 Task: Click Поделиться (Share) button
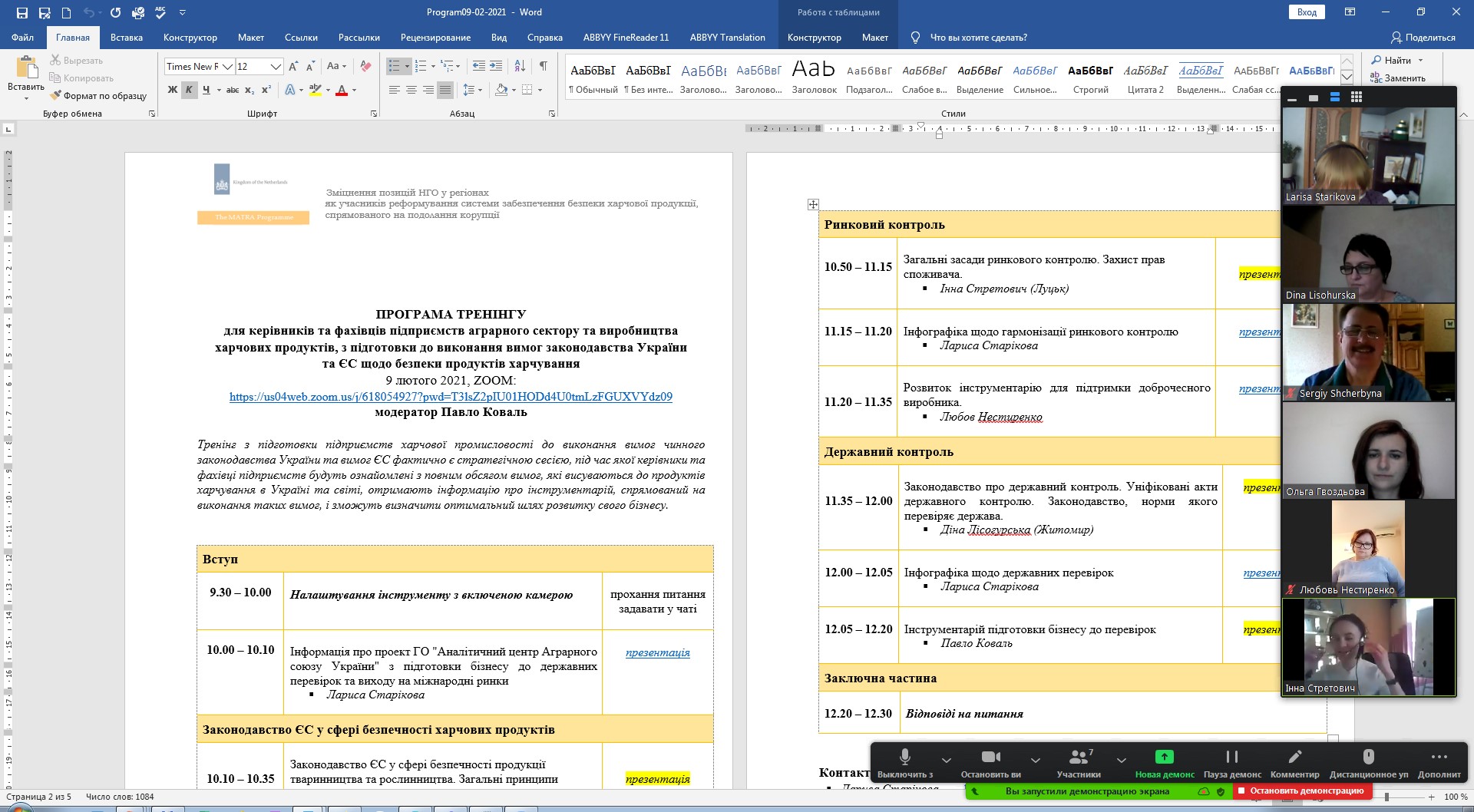[1423, 38]
